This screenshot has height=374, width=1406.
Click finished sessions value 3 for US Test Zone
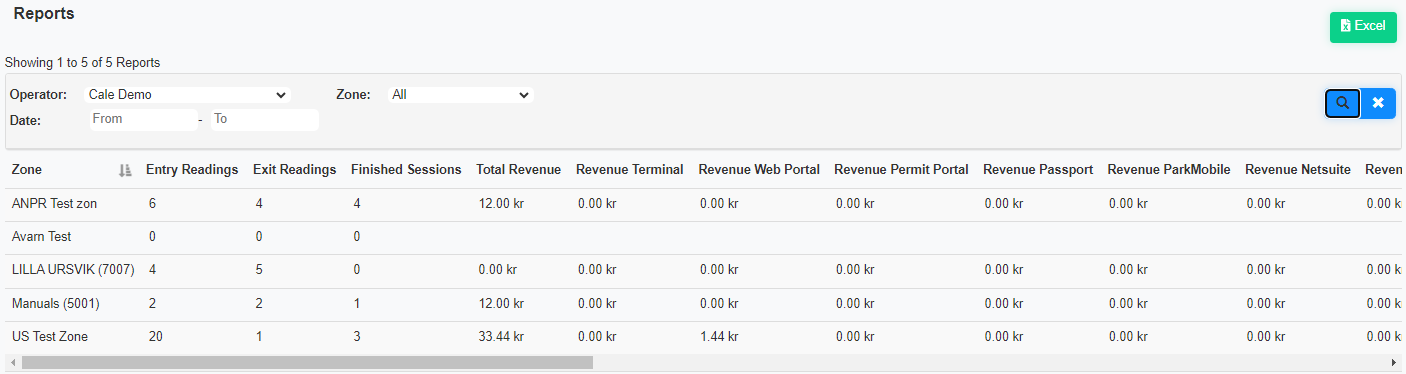coord(357,337)
